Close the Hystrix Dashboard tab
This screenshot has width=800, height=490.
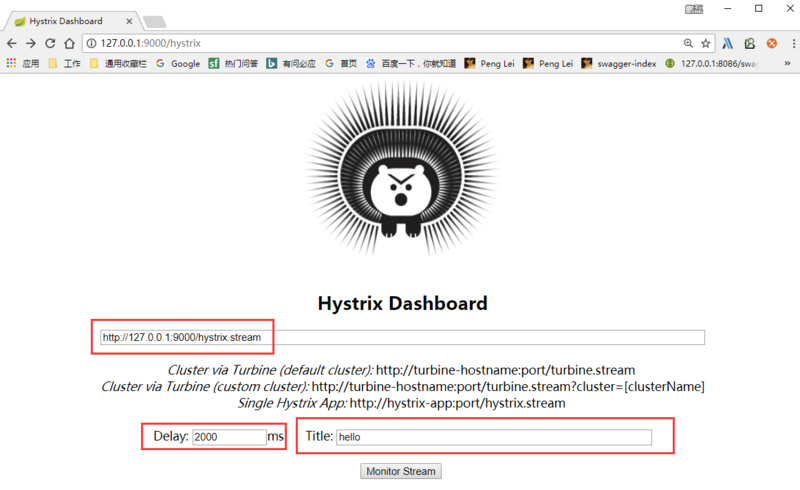coord(129,21)
